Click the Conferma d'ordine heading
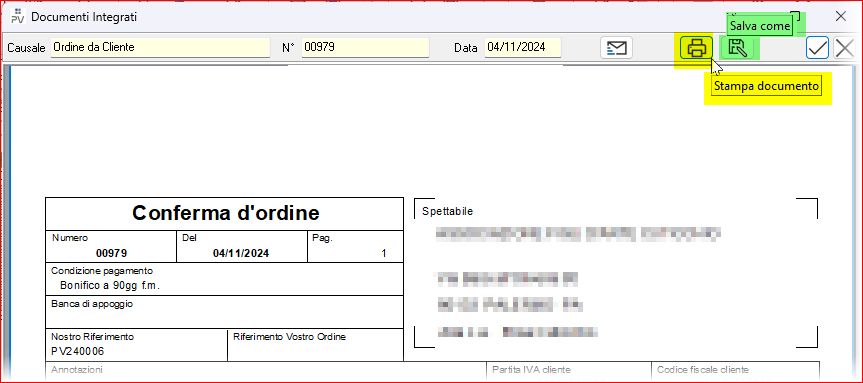The width and height of the screenshot is (863, 383). pyautogui.click(x=225, y=212)
